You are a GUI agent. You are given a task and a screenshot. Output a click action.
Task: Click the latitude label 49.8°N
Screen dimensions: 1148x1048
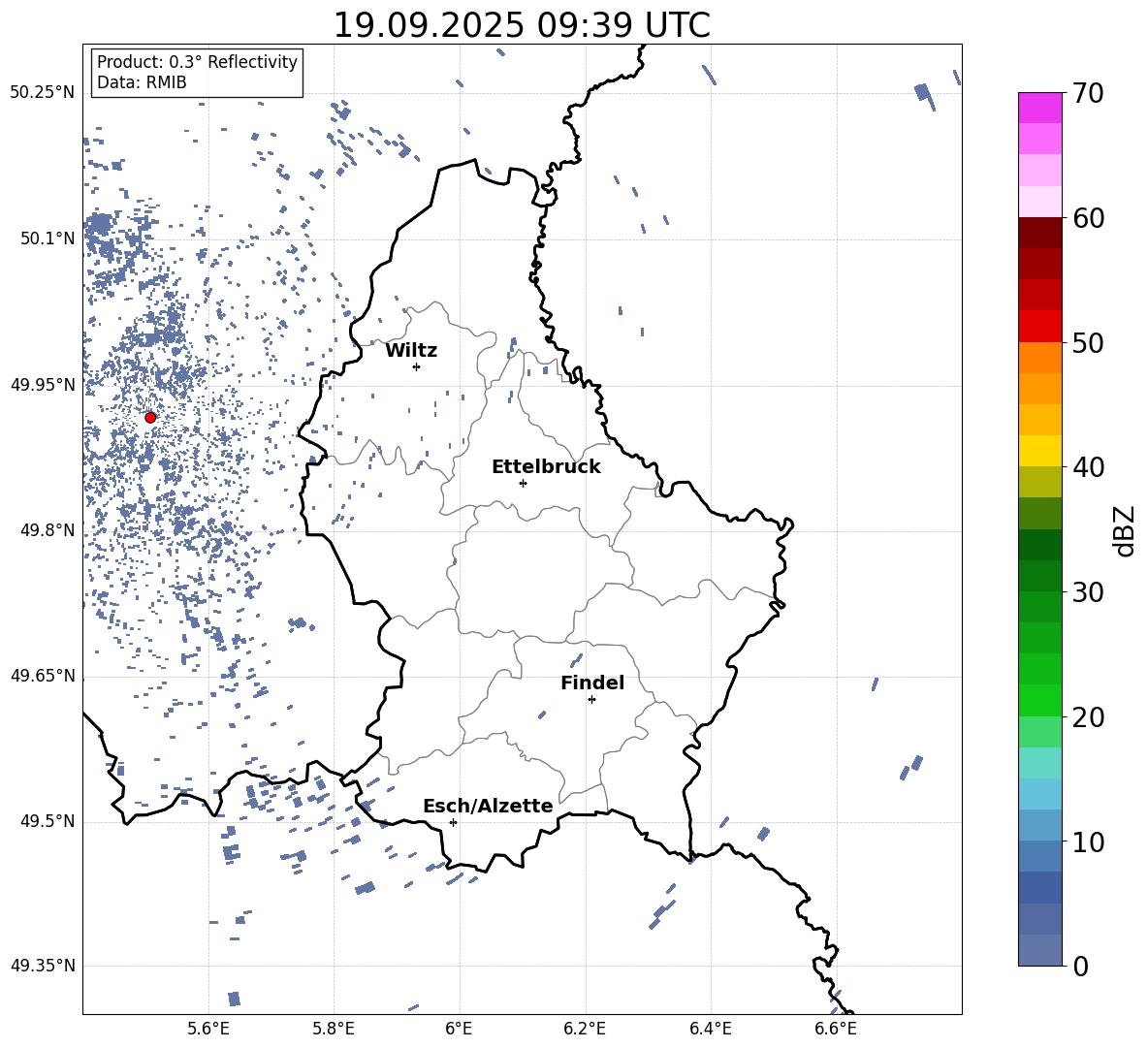(x=48, y=530)
